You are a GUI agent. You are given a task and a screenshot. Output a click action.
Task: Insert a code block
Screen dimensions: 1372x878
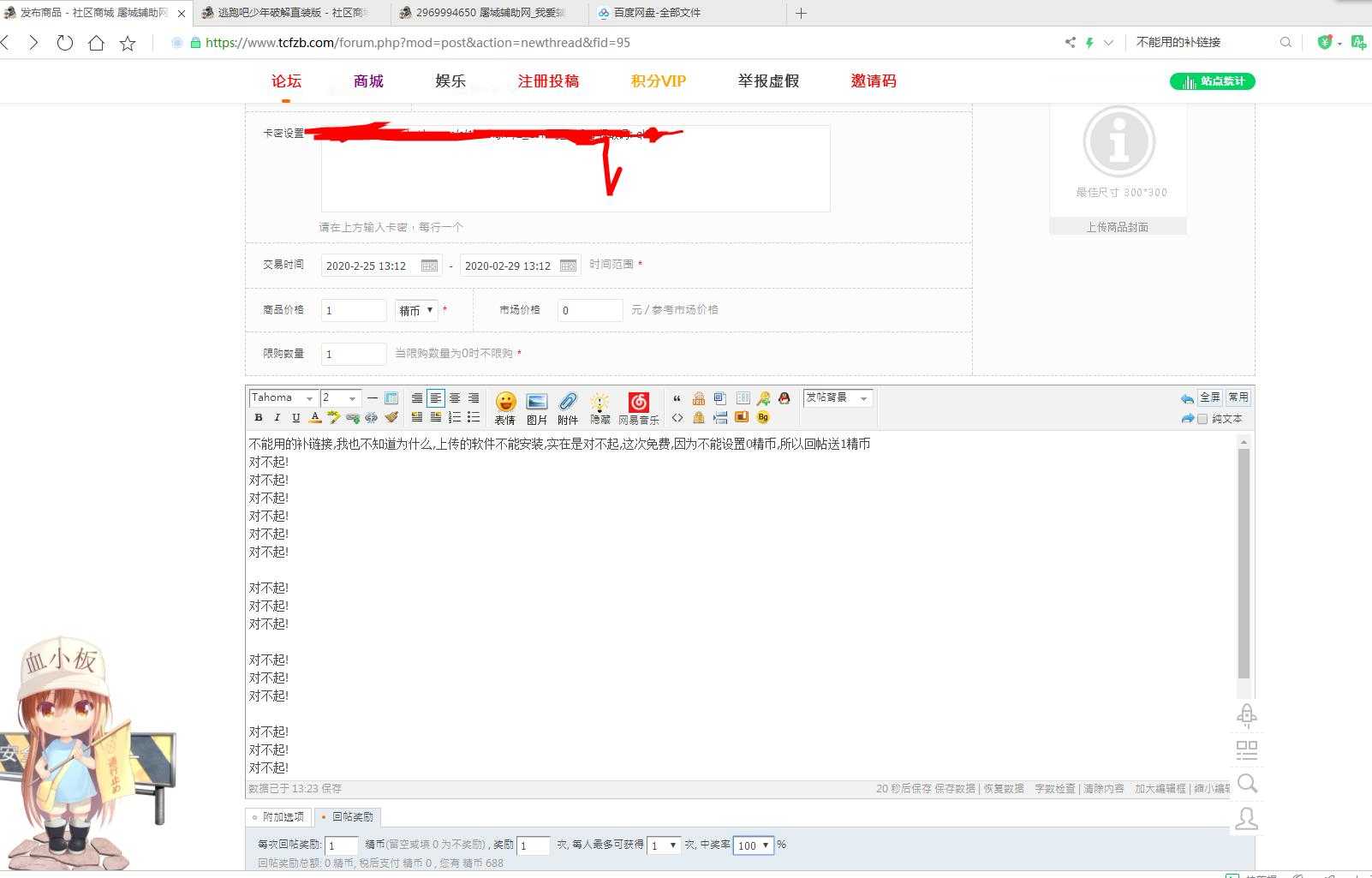point(677,417)
